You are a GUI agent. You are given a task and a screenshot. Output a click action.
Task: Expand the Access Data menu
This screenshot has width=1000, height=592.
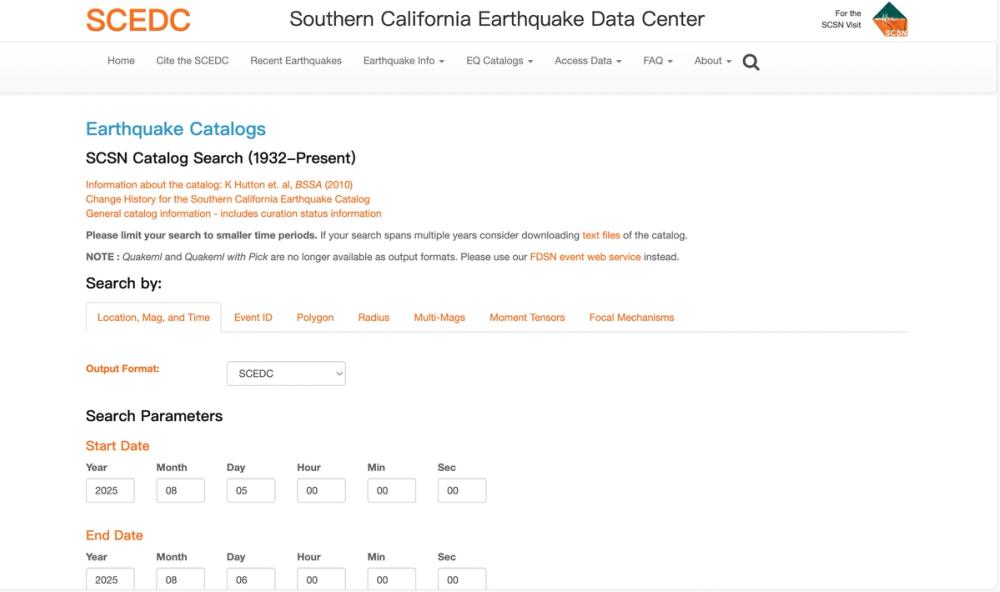pyautogui.click(x=587, y=61)
